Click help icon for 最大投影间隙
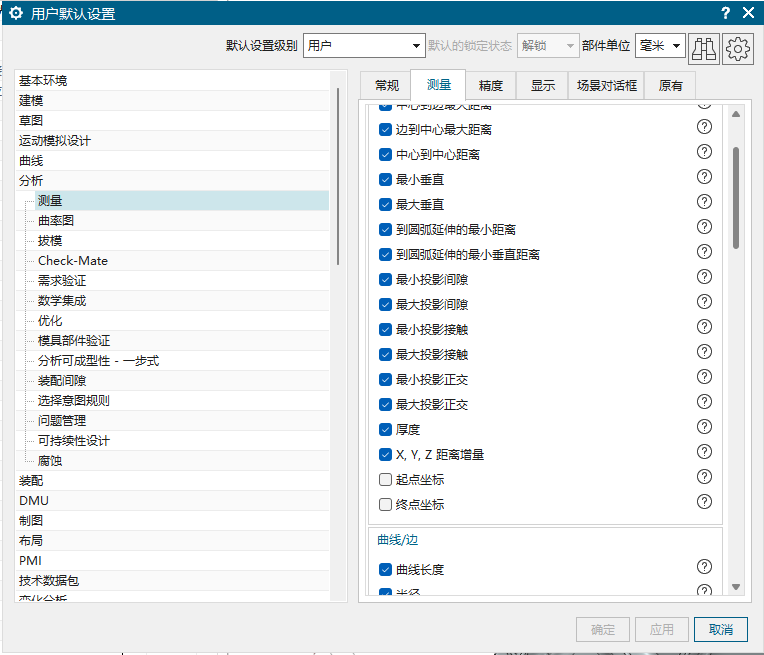 pos(704,302)
